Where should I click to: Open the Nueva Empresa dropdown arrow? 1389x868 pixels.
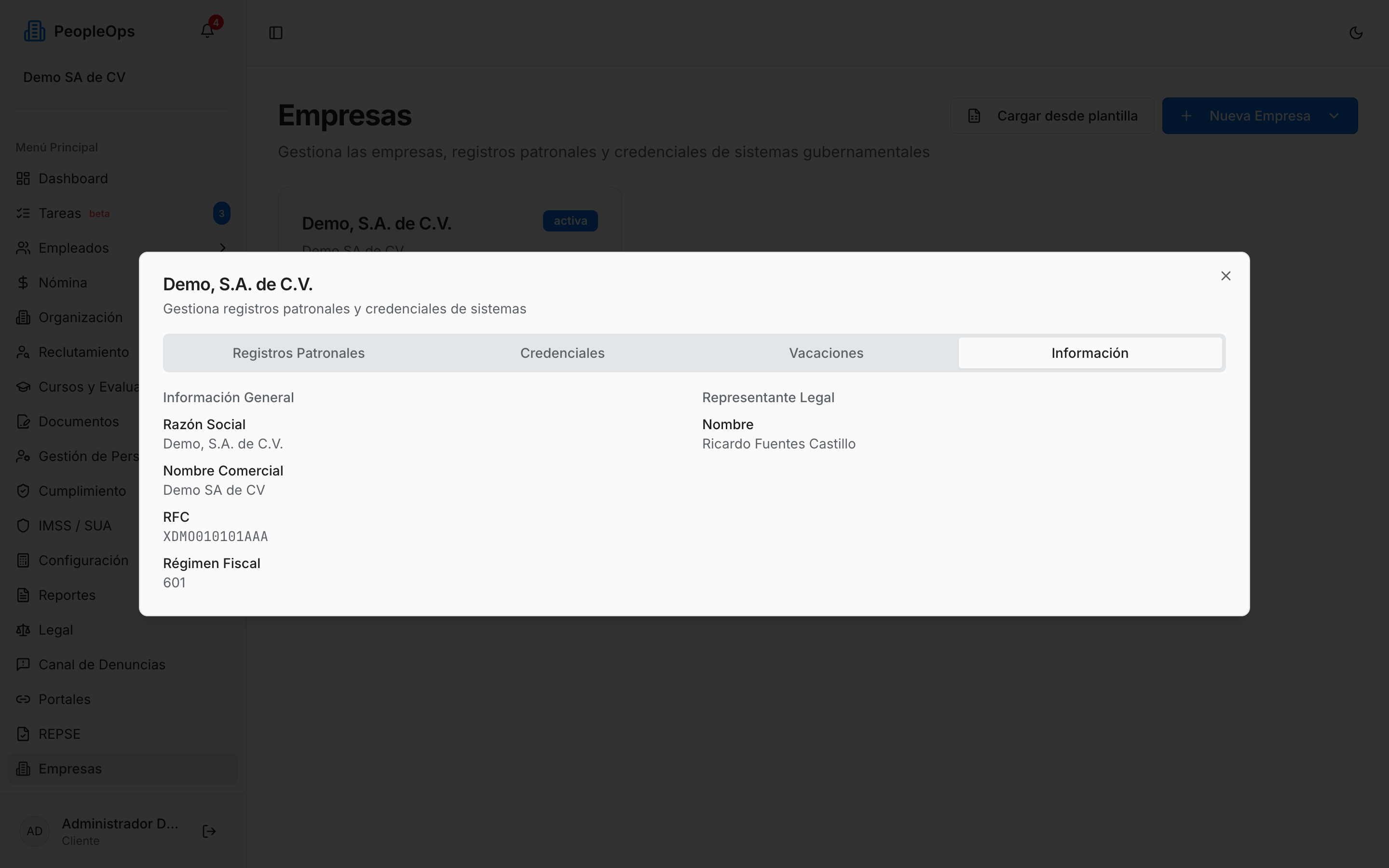coord(1334,116)
